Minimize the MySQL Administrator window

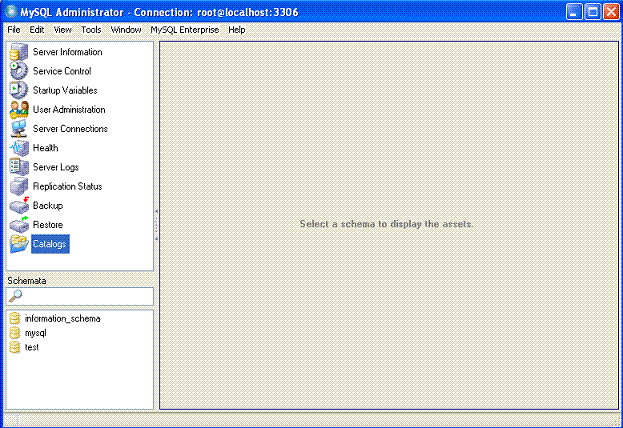(x=574, y=12)
